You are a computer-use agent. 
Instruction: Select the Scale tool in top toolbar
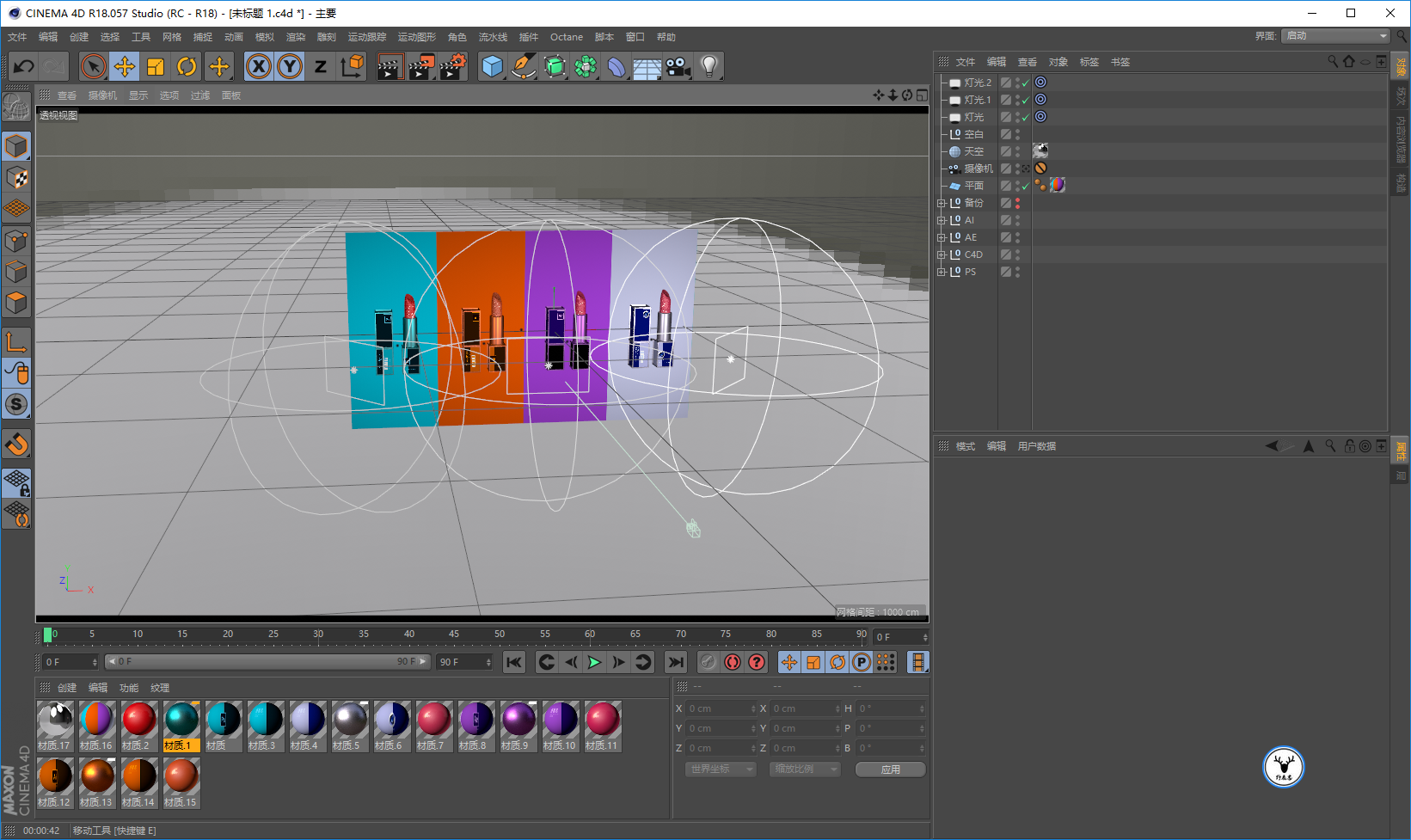point(156,66)
